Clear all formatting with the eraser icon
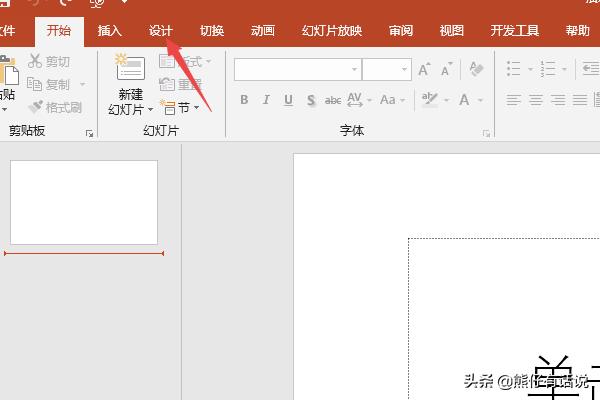The image size is (600, 400). coord(476,70)
